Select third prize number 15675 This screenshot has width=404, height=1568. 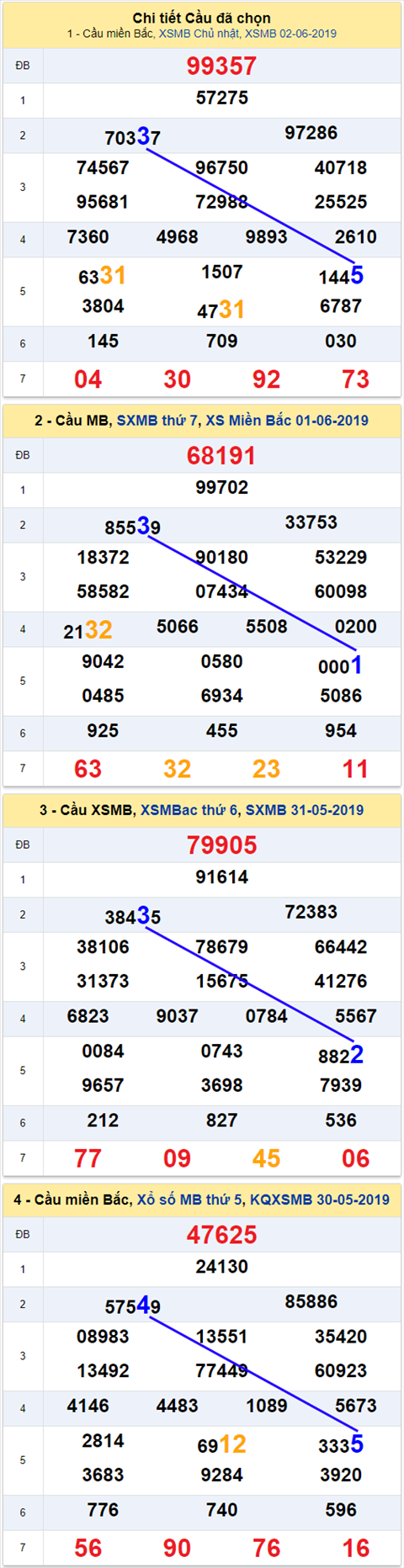coord(222,981)
